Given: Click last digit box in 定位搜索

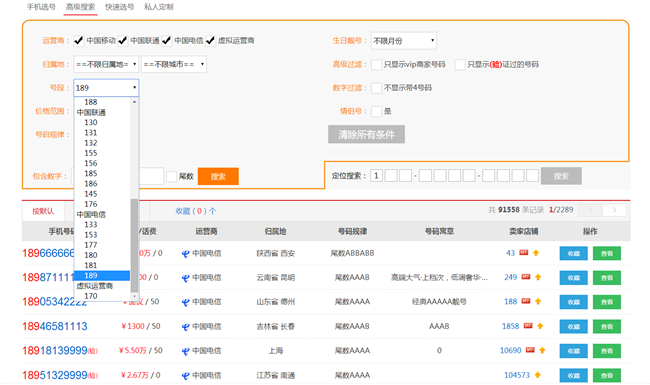Looking at the screenshot, I should pos(533,176).
